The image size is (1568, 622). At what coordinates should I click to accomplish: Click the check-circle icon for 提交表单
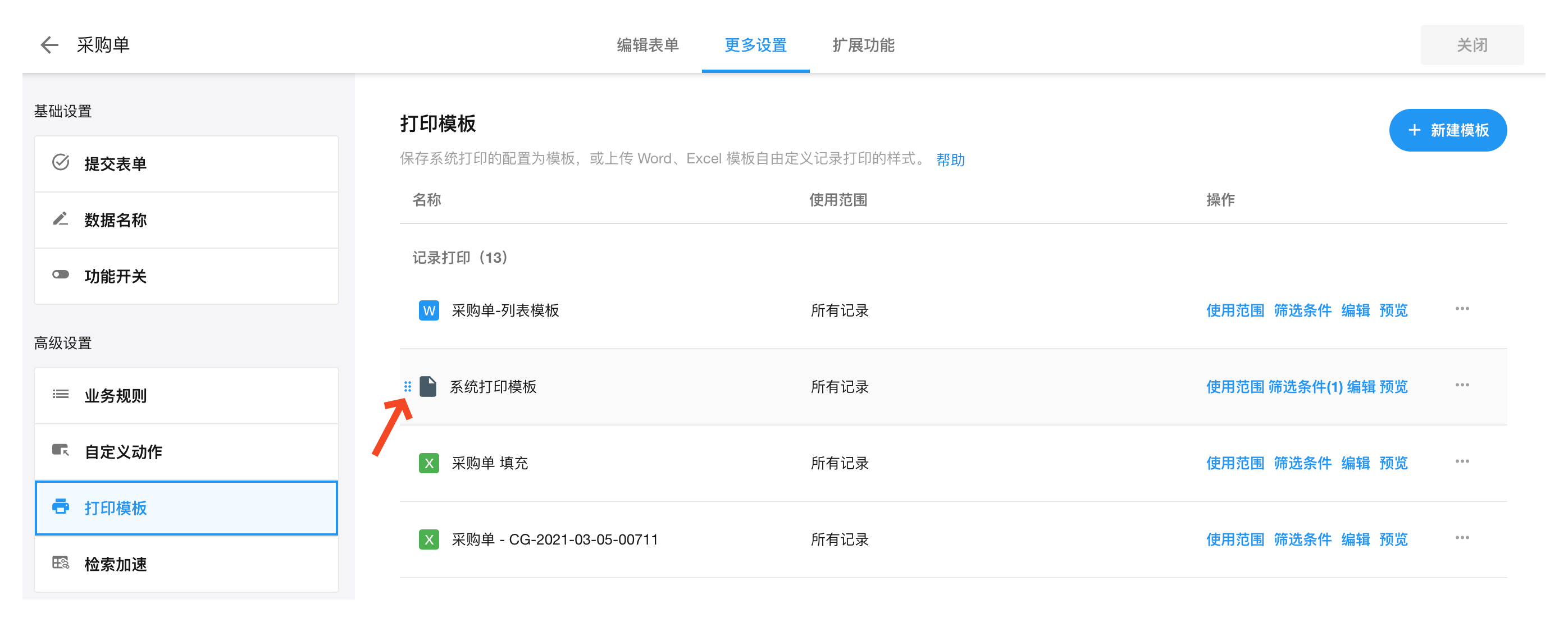click(x=60, y=162)
